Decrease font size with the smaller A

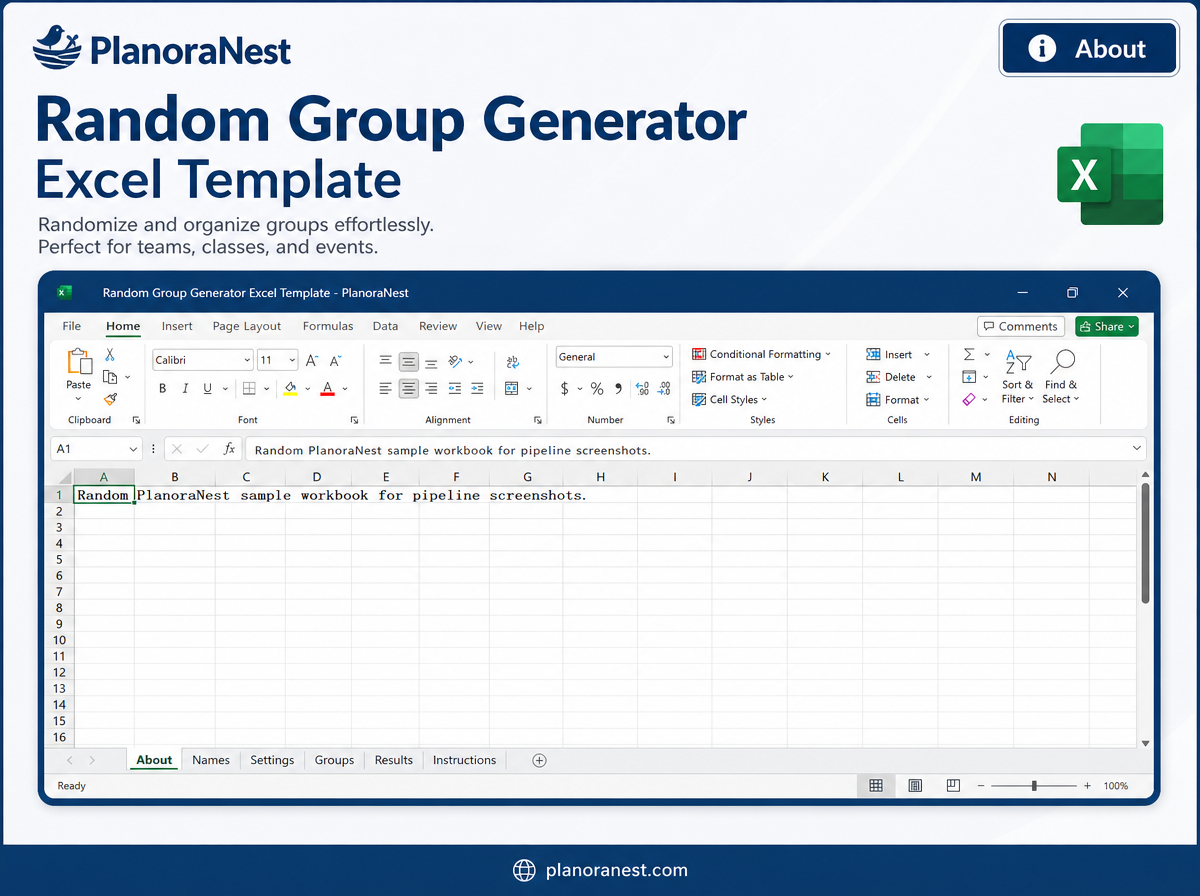point(336,360)
